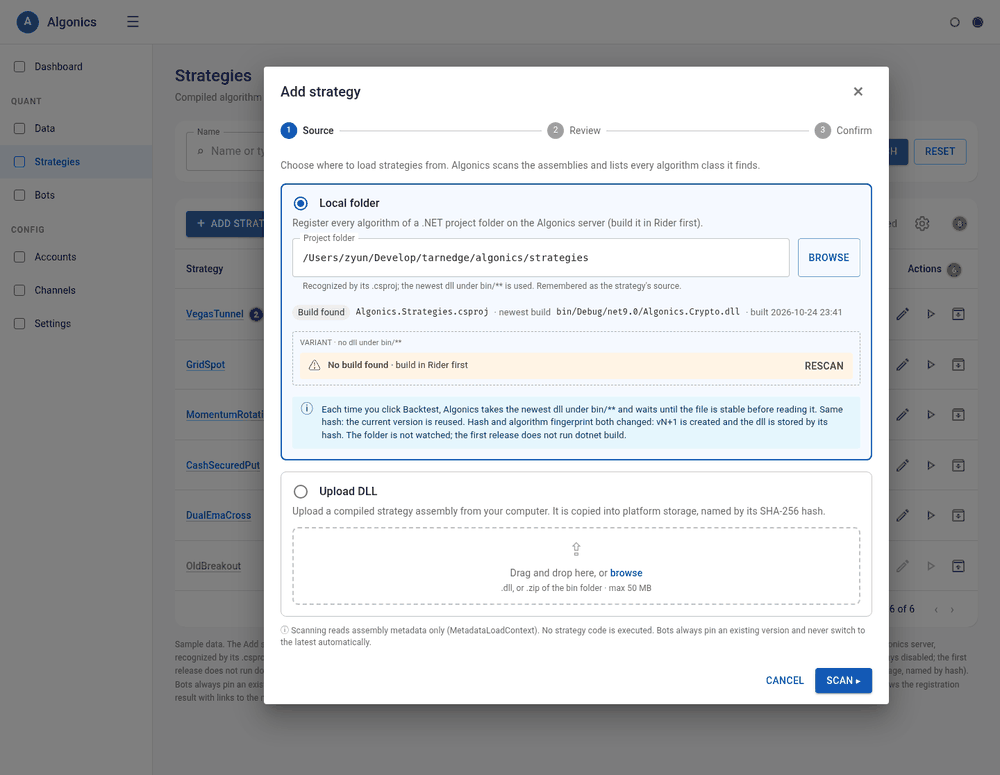Open the GridSpot strategy link

tap(205, 365)
